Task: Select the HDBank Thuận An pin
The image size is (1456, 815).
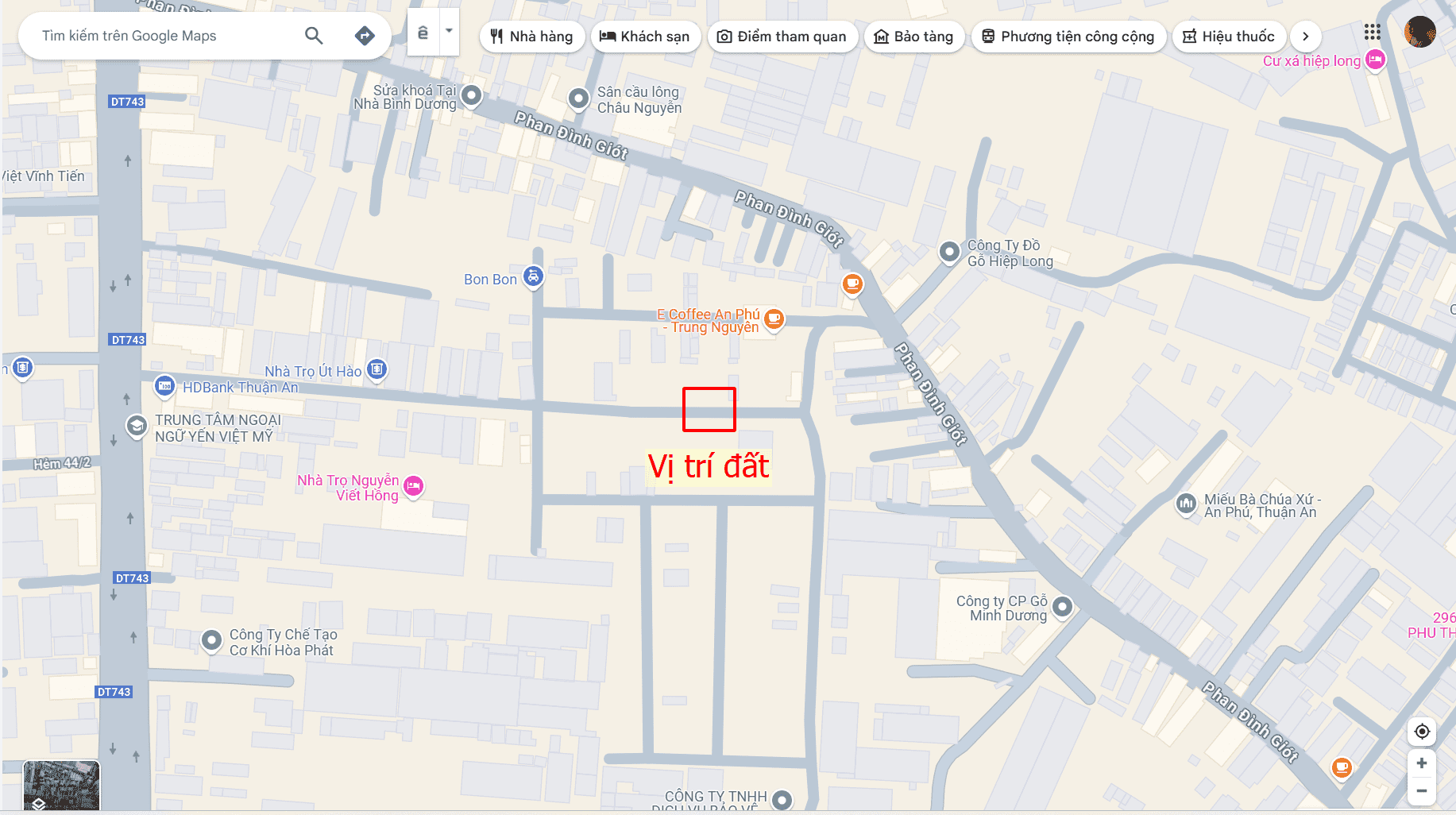Action: (x=164, y=387)
